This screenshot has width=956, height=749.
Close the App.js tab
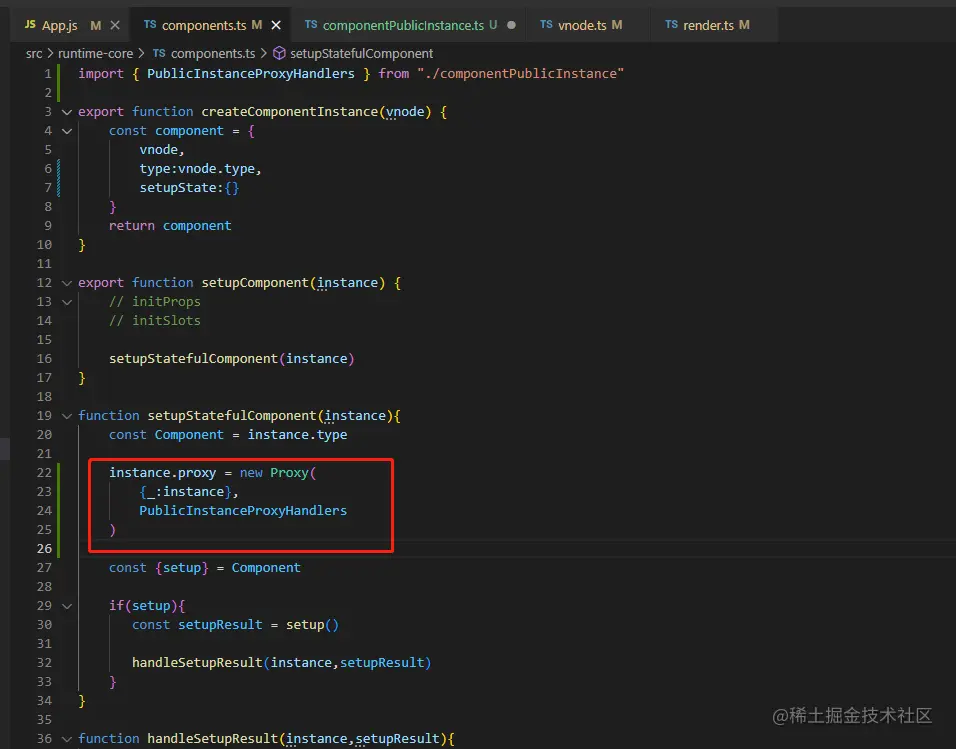[115, 25]
